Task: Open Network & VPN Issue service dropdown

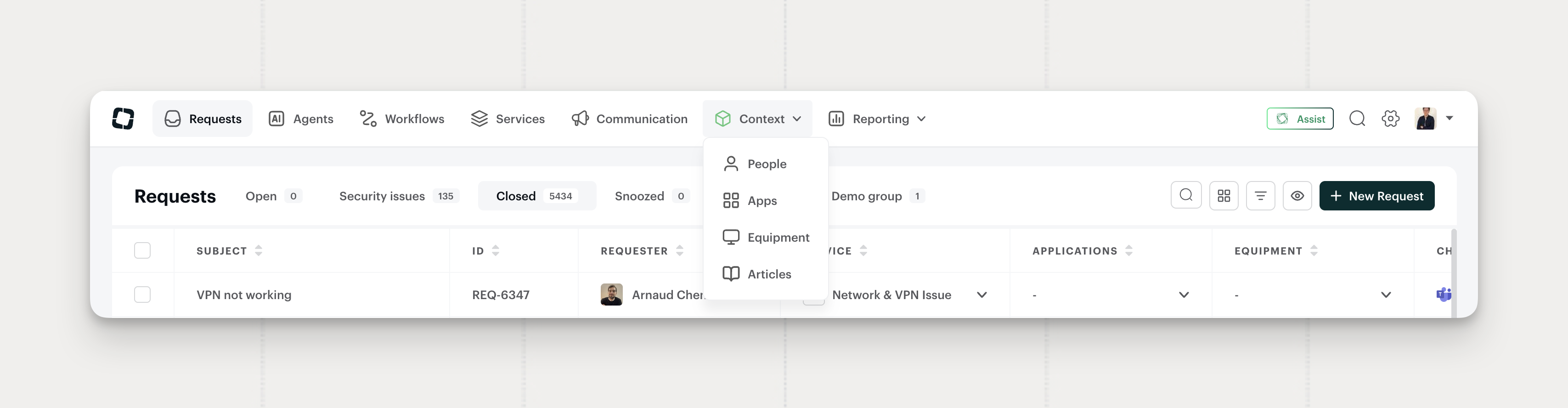Action: point(982,295)
